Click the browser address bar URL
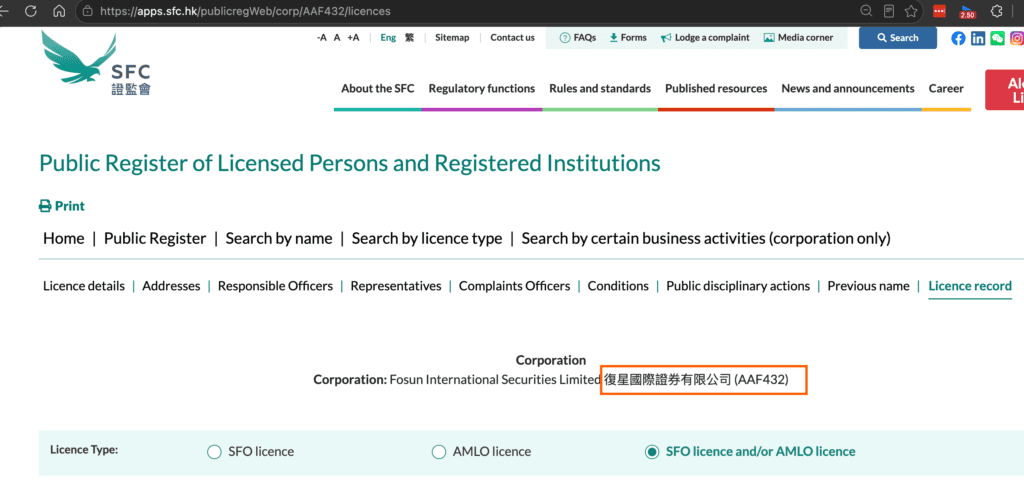 246,11
